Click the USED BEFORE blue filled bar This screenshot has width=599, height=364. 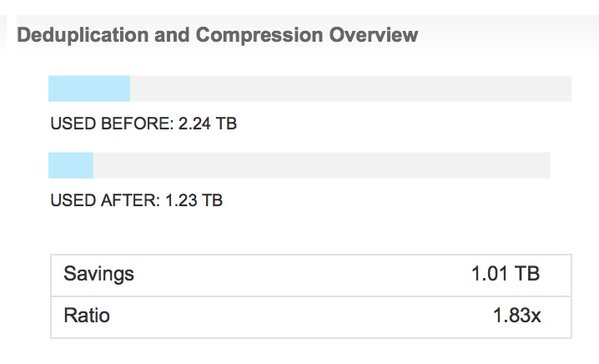(89, 89)
